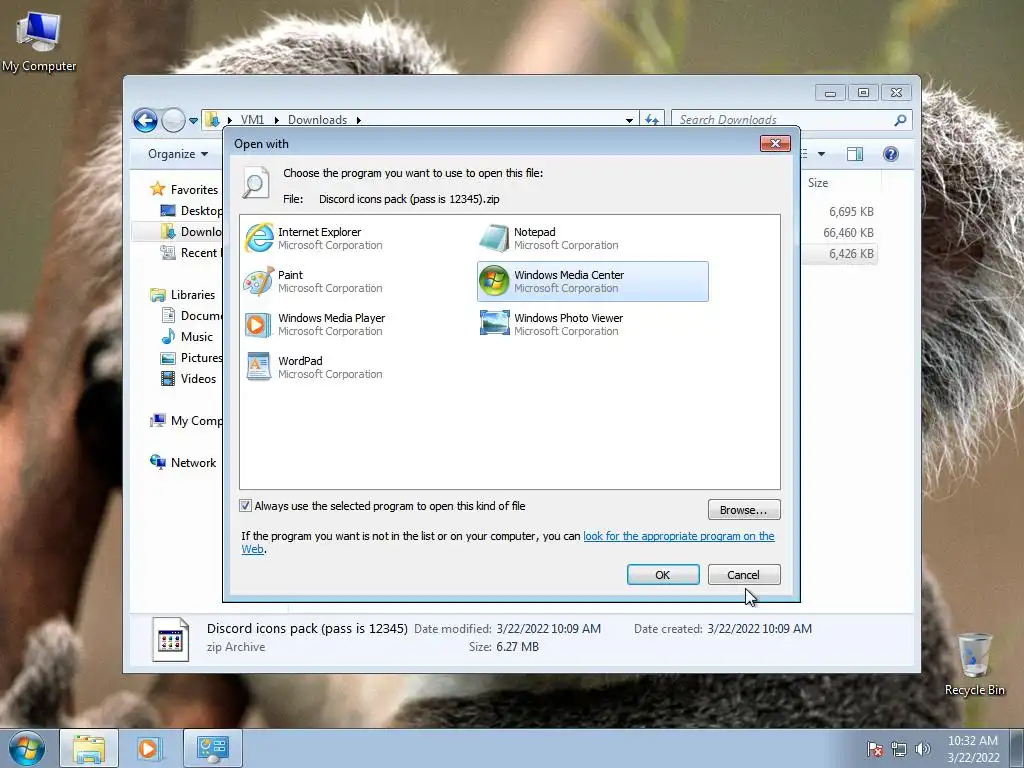Open the Recycle Bin desktop icon
Viewport: 1024px width, 768px height.
click(x=974, y=663)
